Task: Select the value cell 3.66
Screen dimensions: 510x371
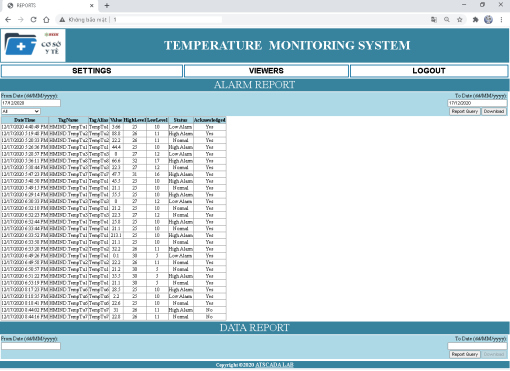Action: click(x=116, y=127)
